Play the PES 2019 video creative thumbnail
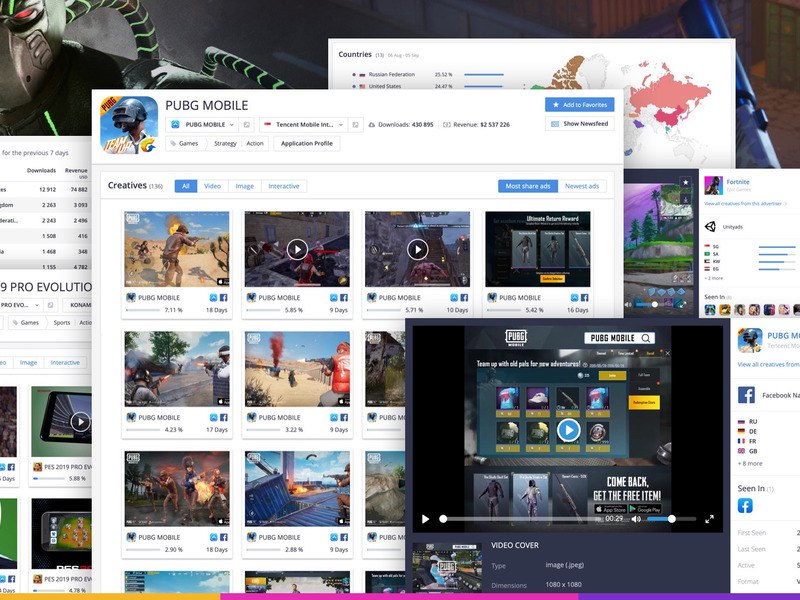This screenshot has width=800, height=600. (80, 421)
